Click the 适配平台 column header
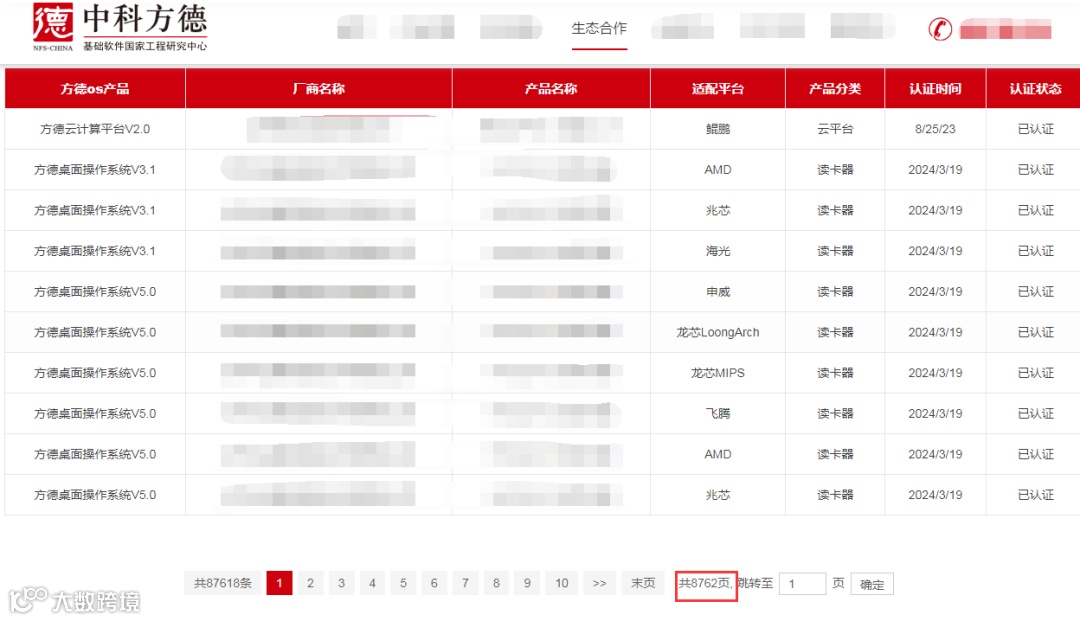 point(718,88)
